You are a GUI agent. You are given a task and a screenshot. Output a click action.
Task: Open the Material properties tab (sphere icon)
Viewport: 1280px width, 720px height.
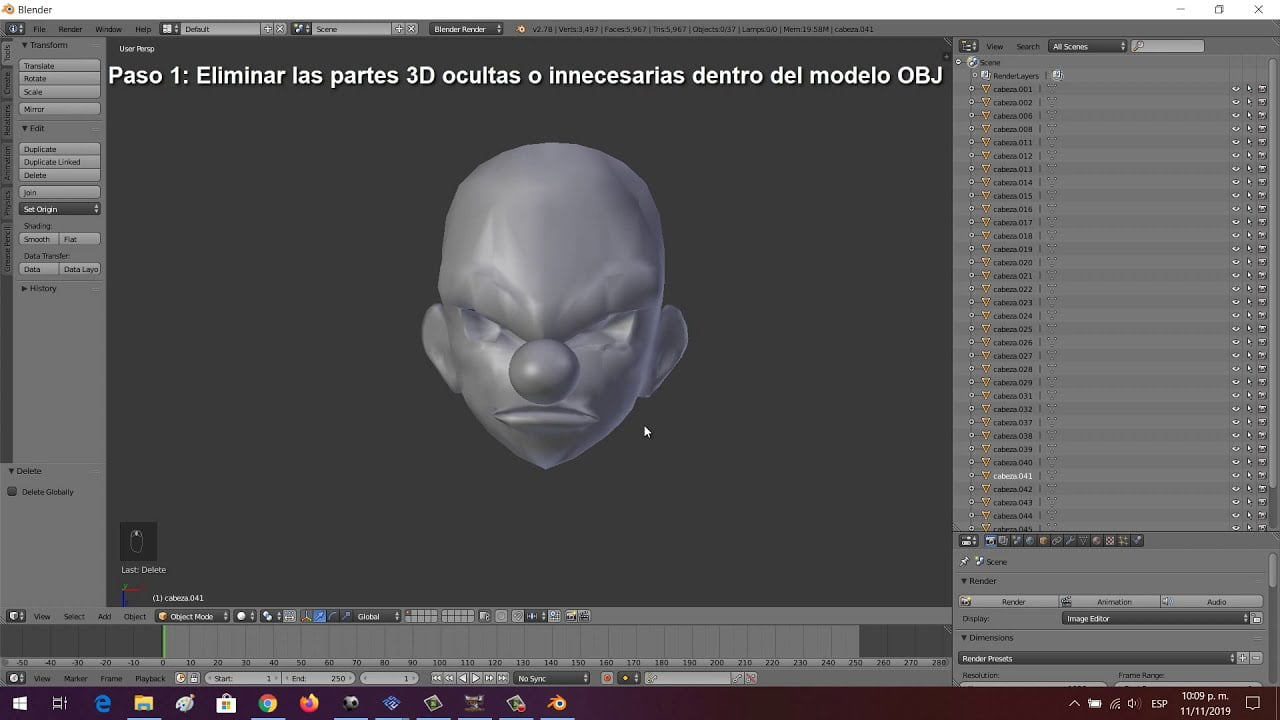coord(1096,540)
